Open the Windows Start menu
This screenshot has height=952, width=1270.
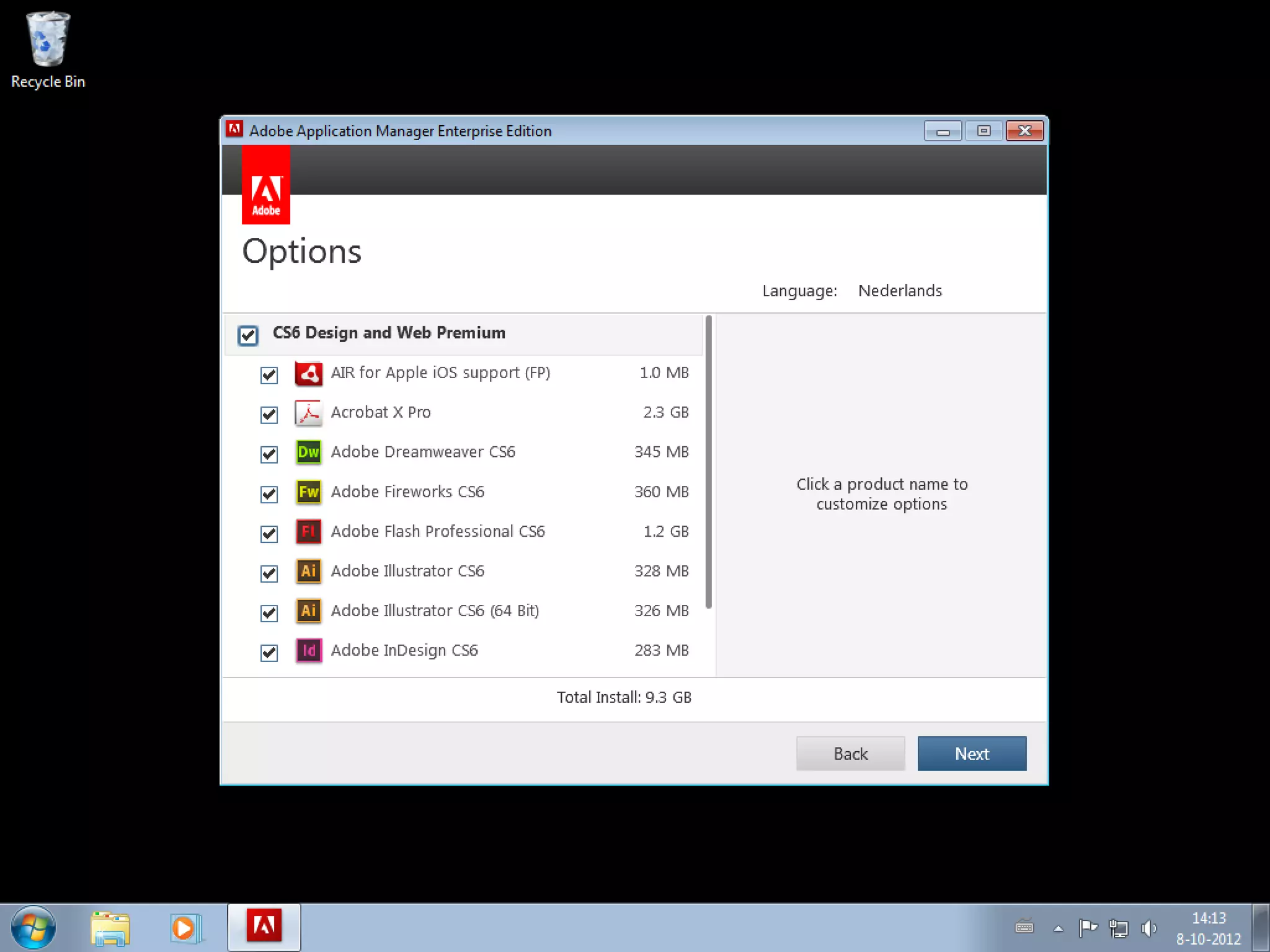pos(33,928)
